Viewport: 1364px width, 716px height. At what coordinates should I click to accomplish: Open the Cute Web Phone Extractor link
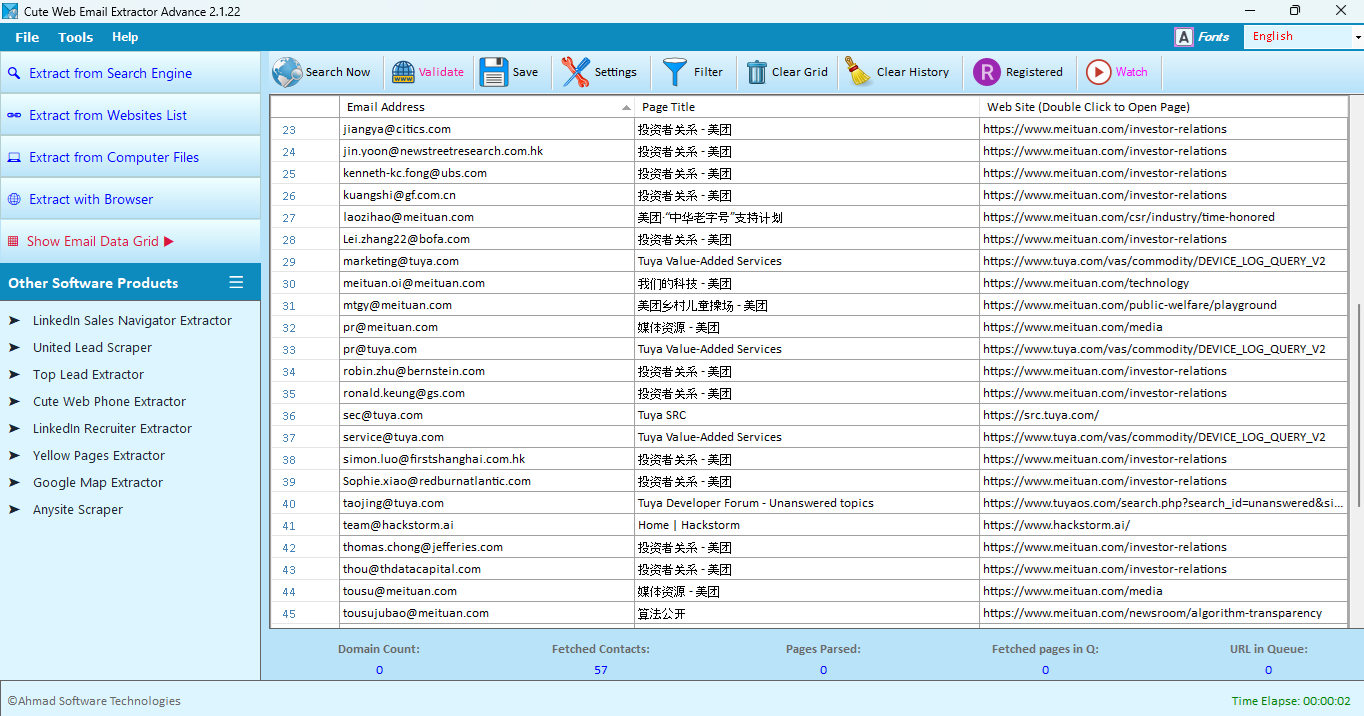coord(109,402)
